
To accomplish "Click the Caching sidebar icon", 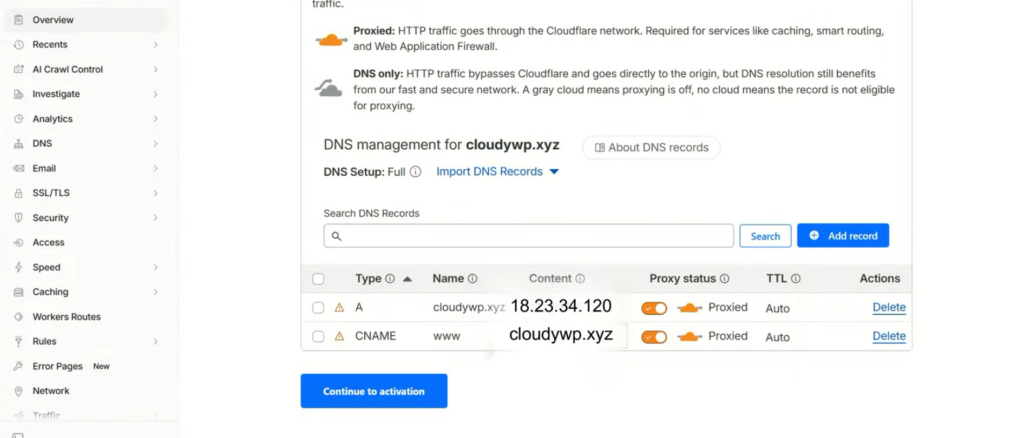I will click(18, 292).
